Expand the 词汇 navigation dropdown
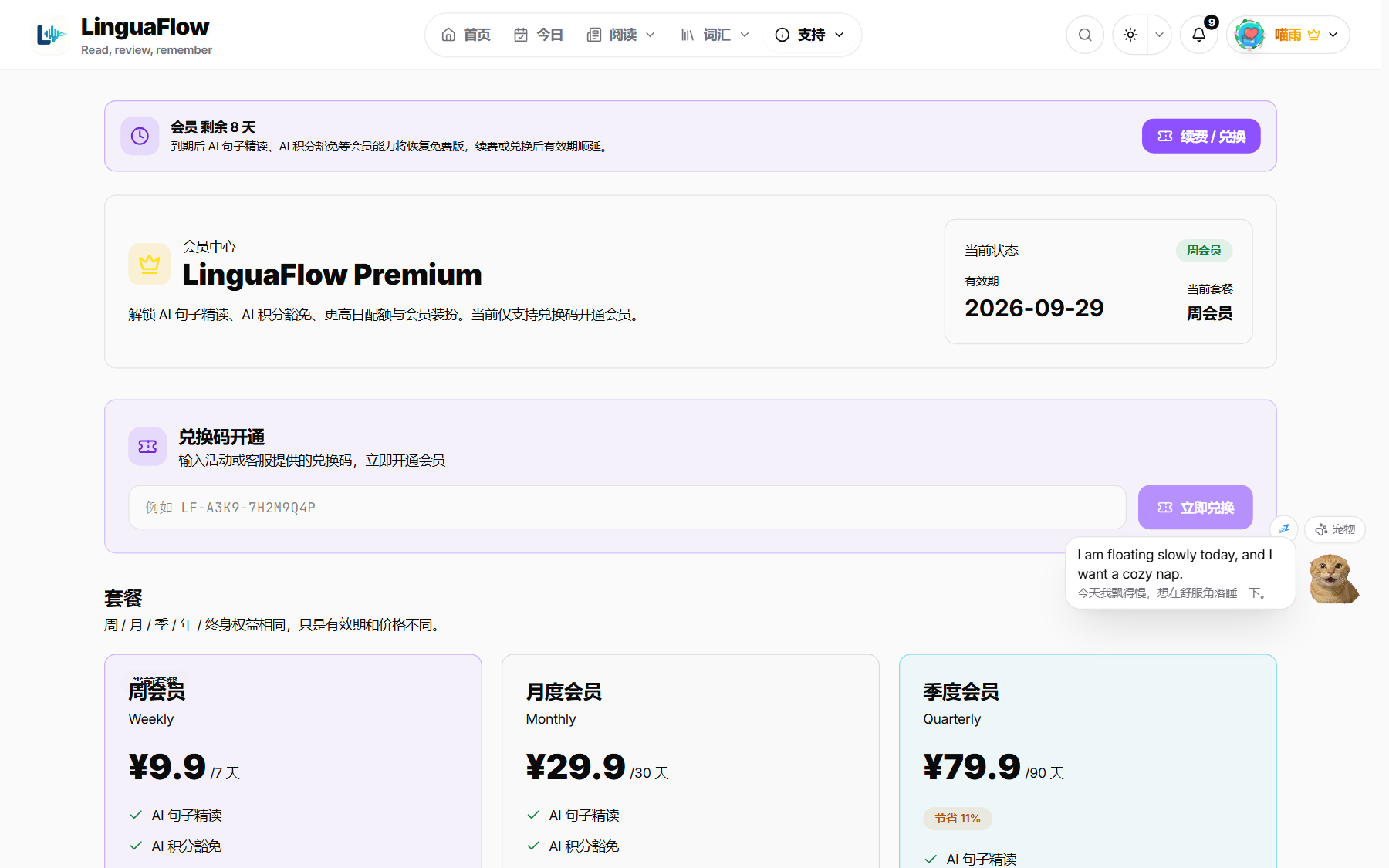This screenshot has width=1389, height=868. click(715, 35)
